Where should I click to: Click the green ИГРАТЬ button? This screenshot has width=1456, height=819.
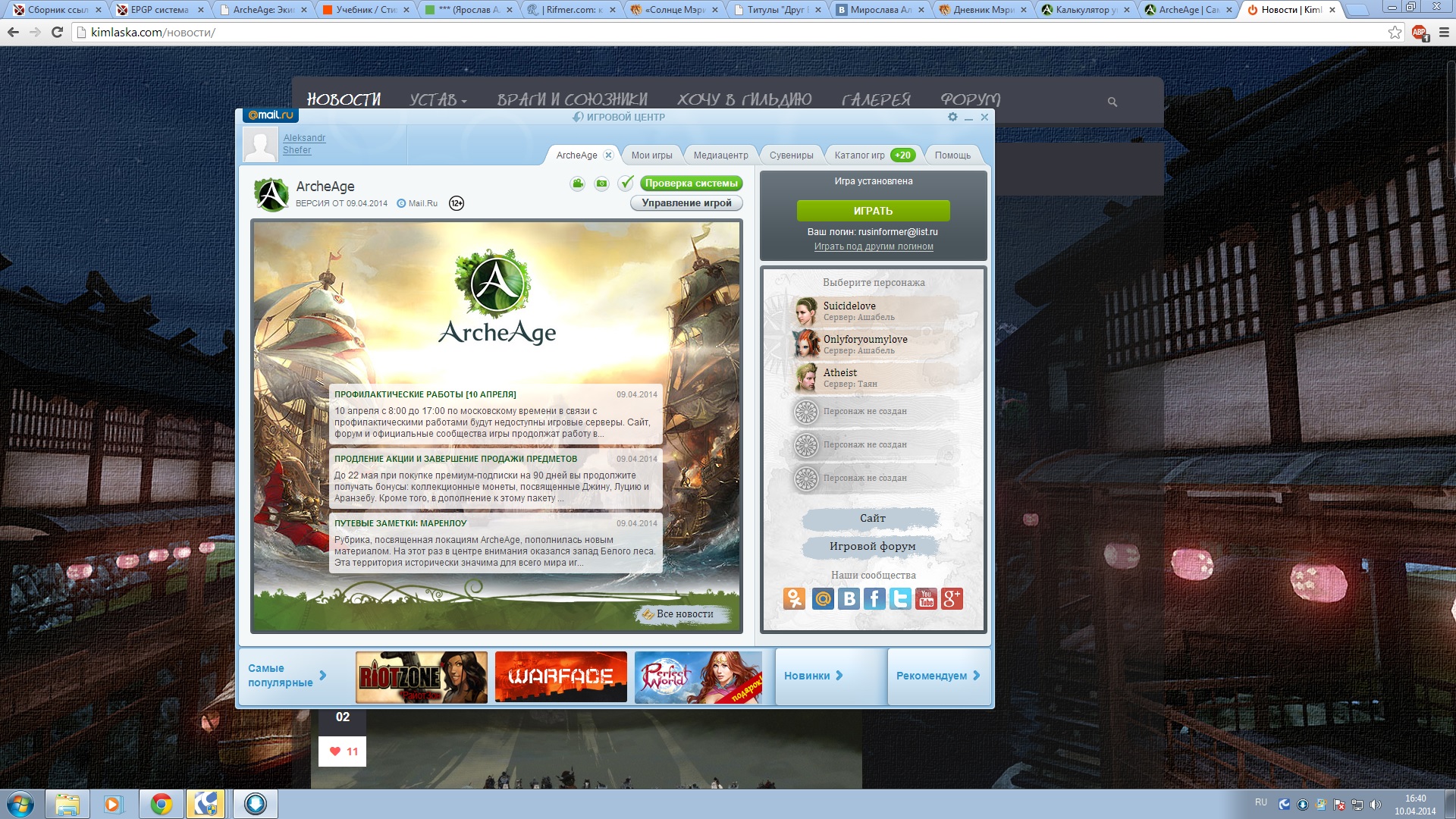tap(874, 211)
